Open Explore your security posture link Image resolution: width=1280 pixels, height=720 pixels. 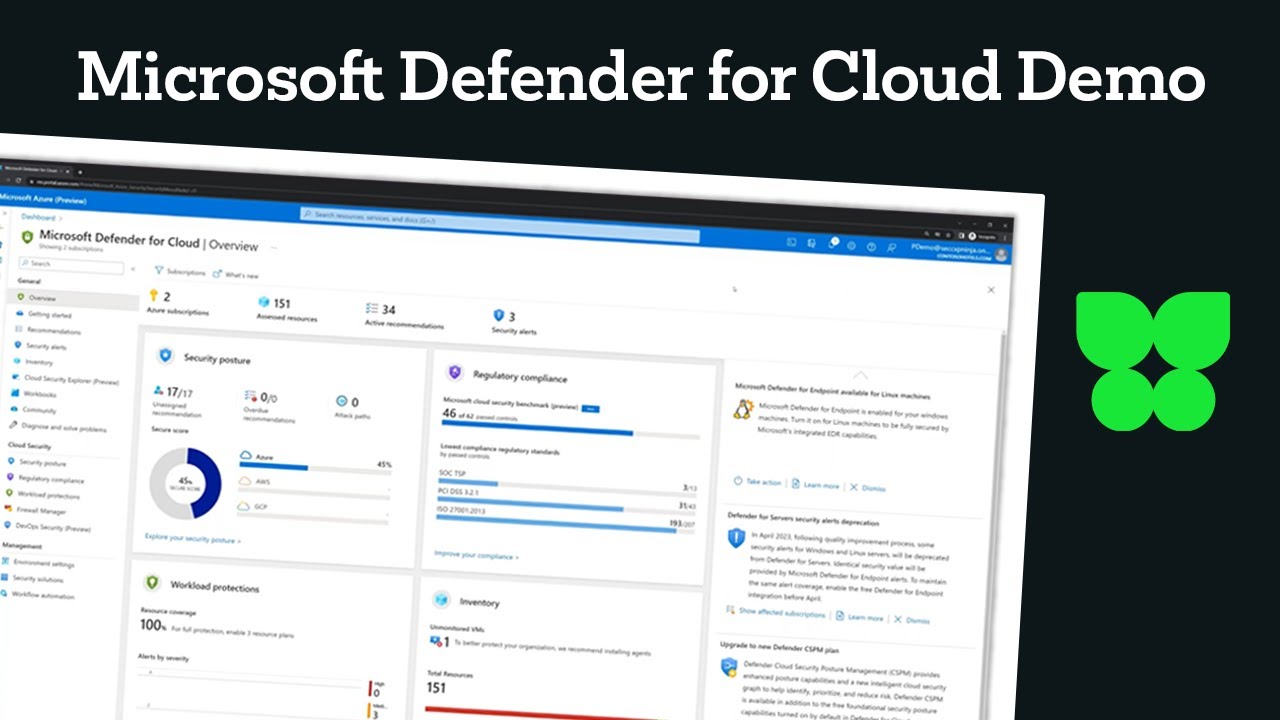pyautogui.click(x=192, y=539)
